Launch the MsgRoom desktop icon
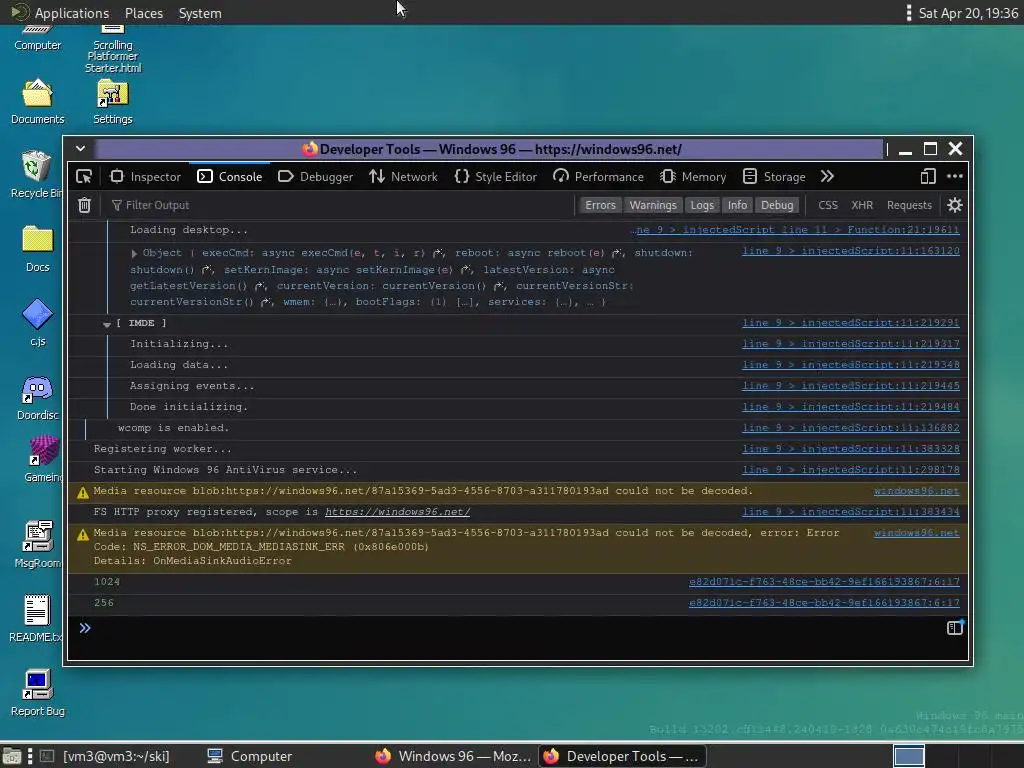 [x=38, y=545]
